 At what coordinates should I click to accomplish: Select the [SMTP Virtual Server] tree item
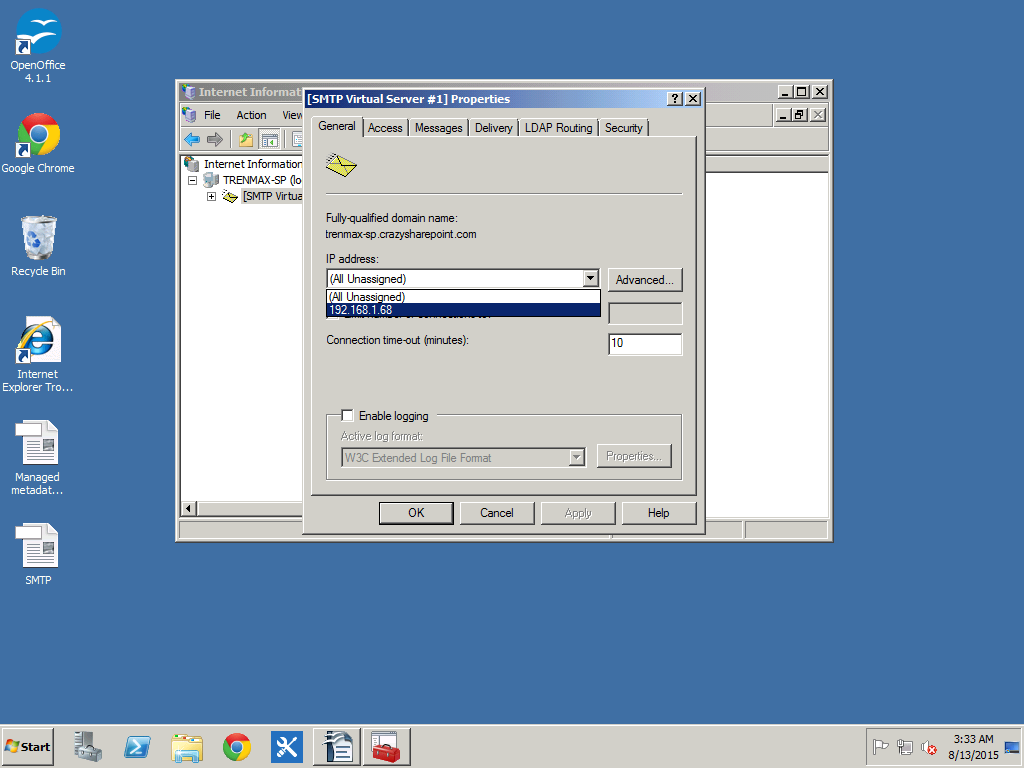272,196
